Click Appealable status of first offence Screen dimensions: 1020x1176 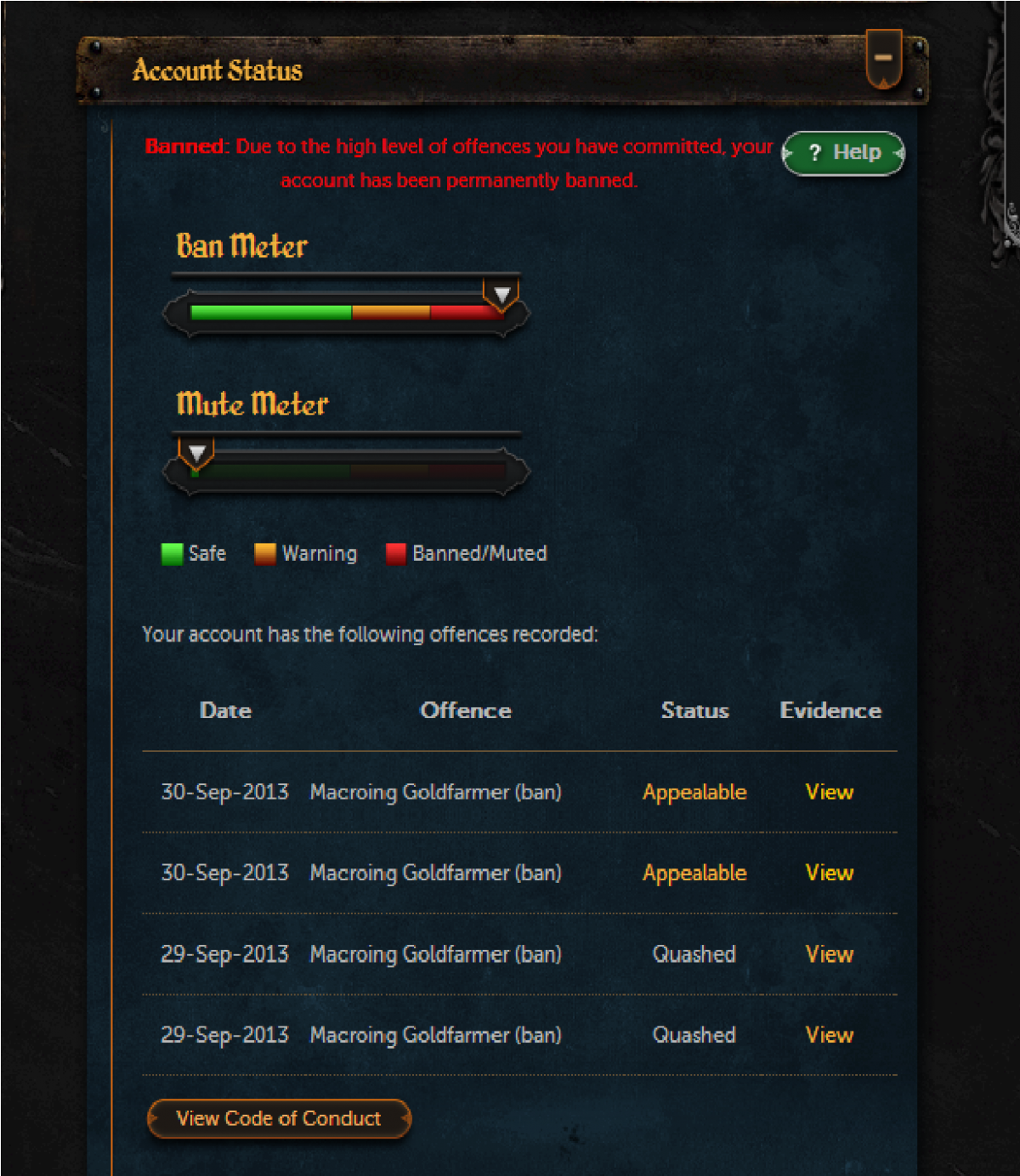[x=694, y=793]
